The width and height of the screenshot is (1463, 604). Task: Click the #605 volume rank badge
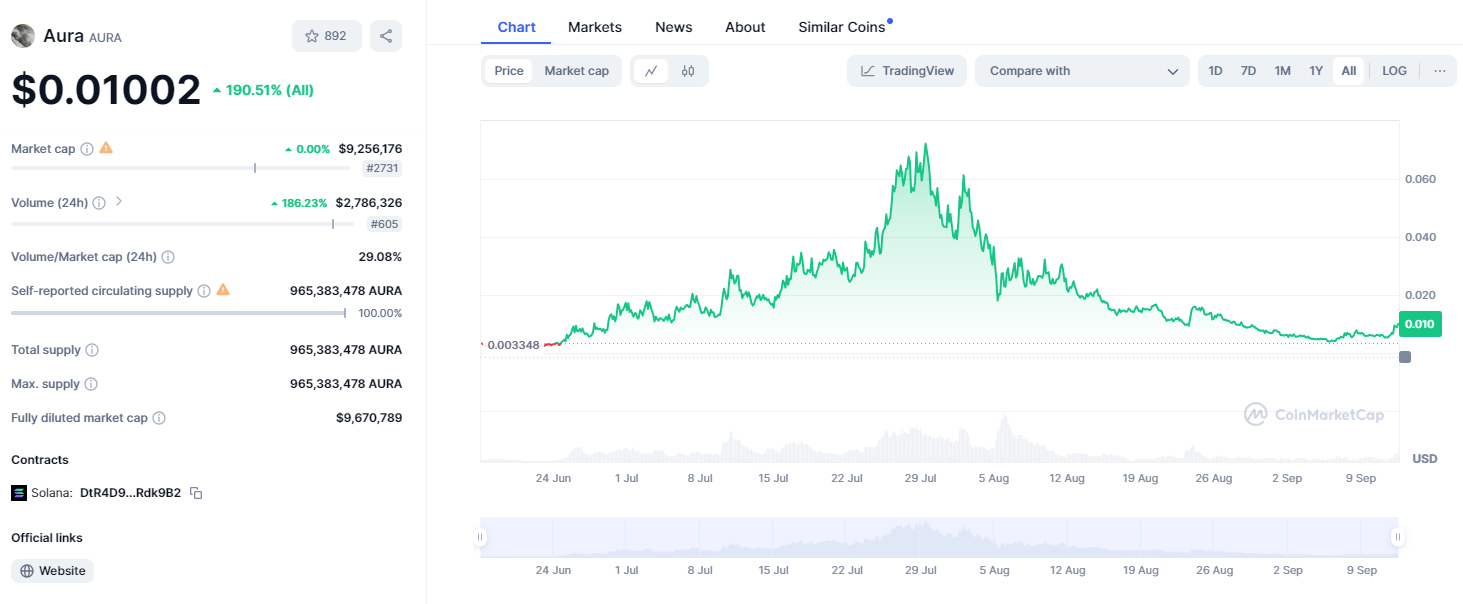pos(385,224)
